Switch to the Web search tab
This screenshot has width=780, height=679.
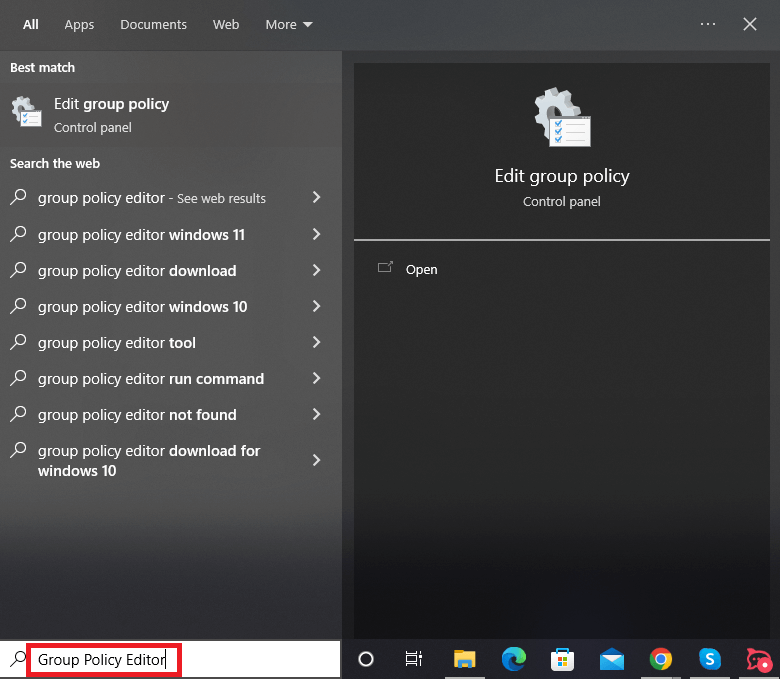point(226,24)
